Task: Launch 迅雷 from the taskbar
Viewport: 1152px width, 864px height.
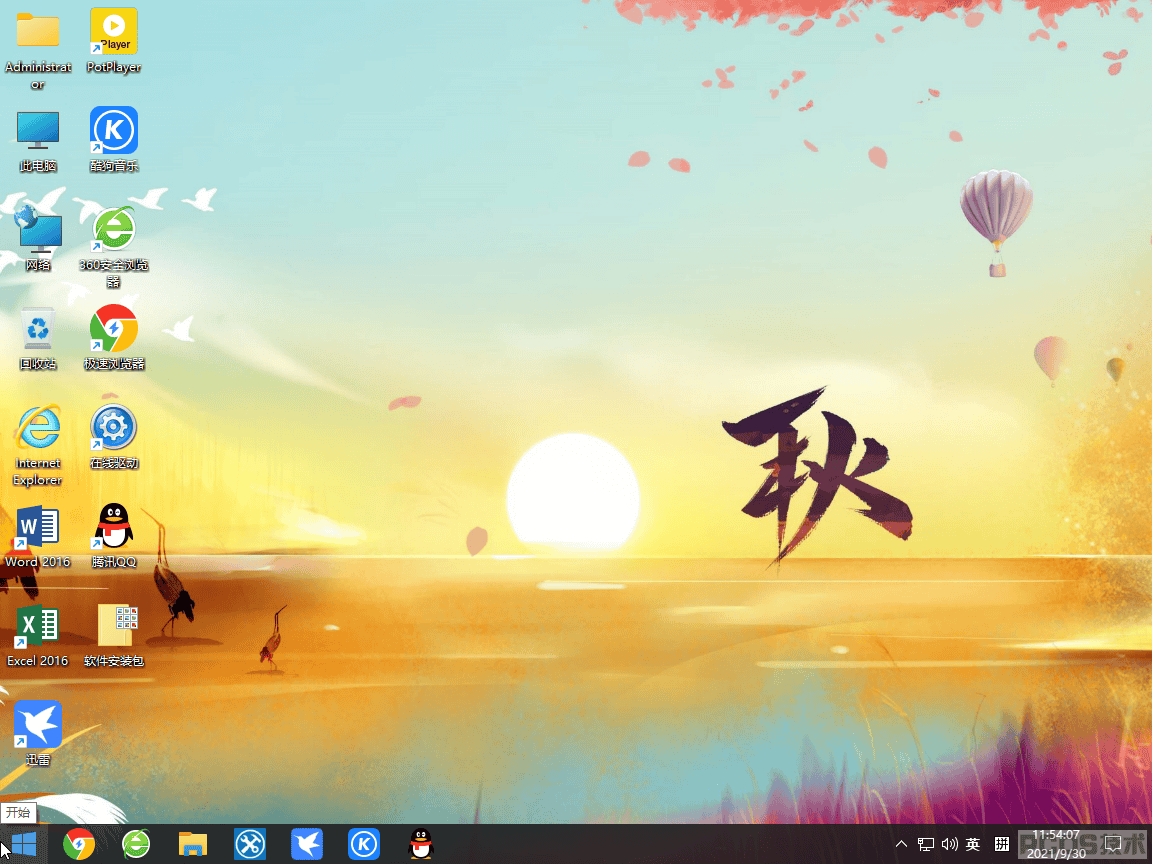Action: 307,844
